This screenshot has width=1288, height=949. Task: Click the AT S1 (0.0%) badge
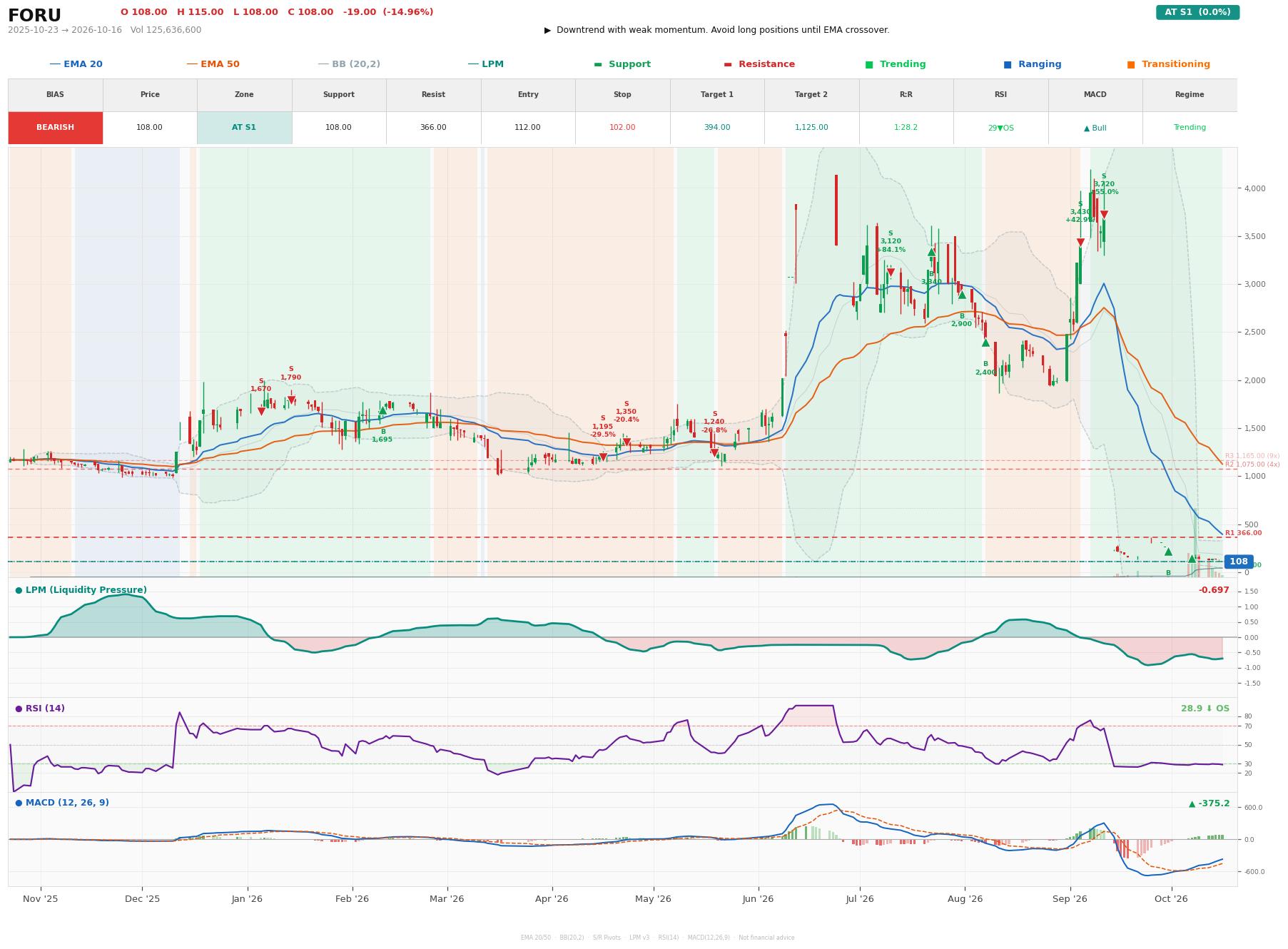[1197, 12]
